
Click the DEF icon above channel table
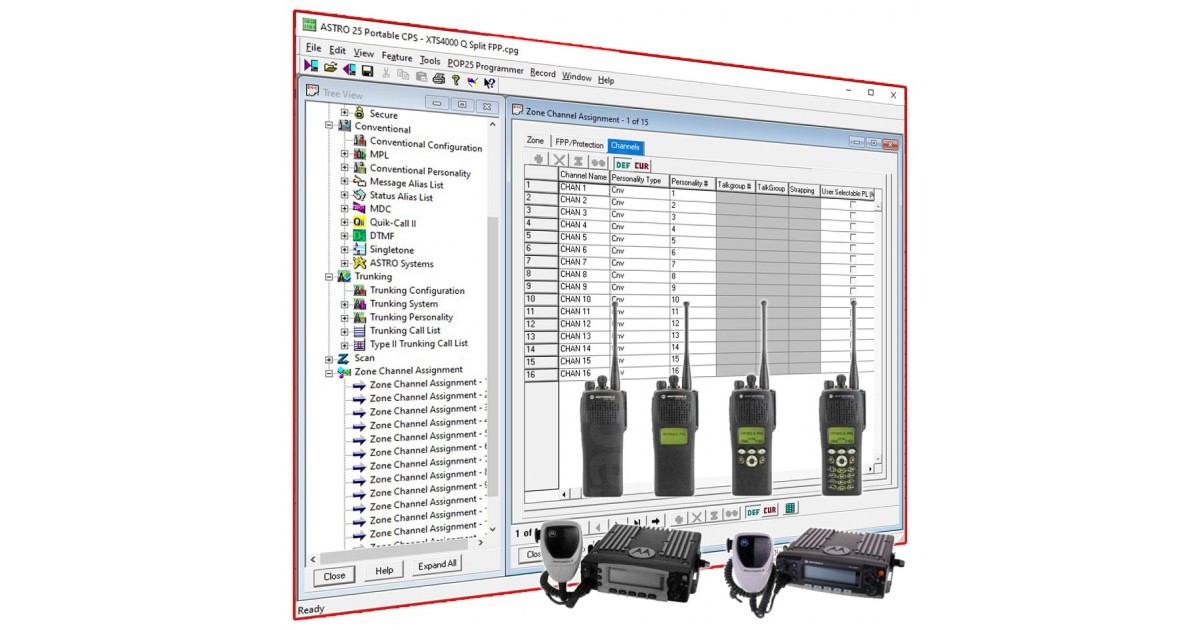click(x=622, y=164)
